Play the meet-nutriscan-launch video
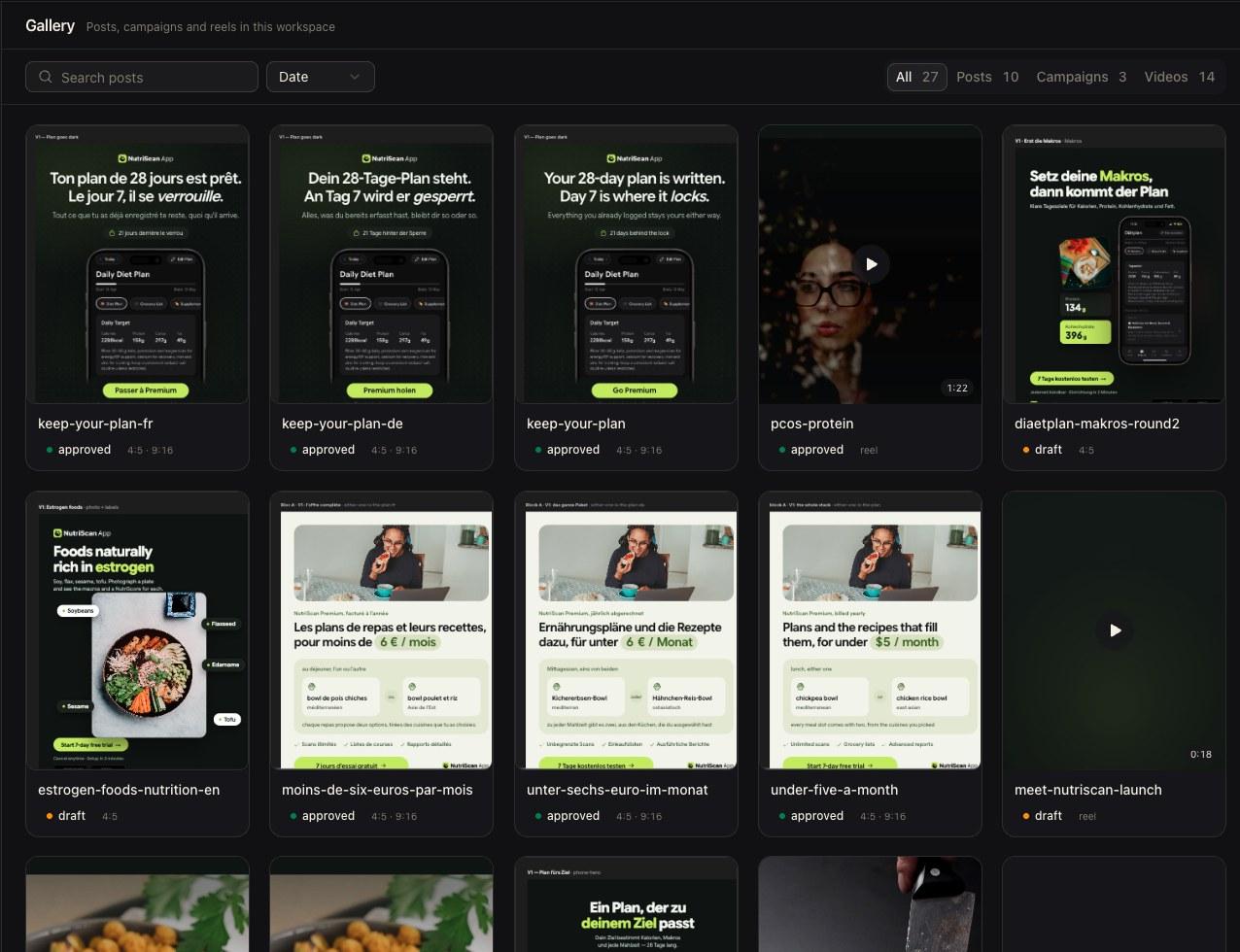 (1115, 630)
